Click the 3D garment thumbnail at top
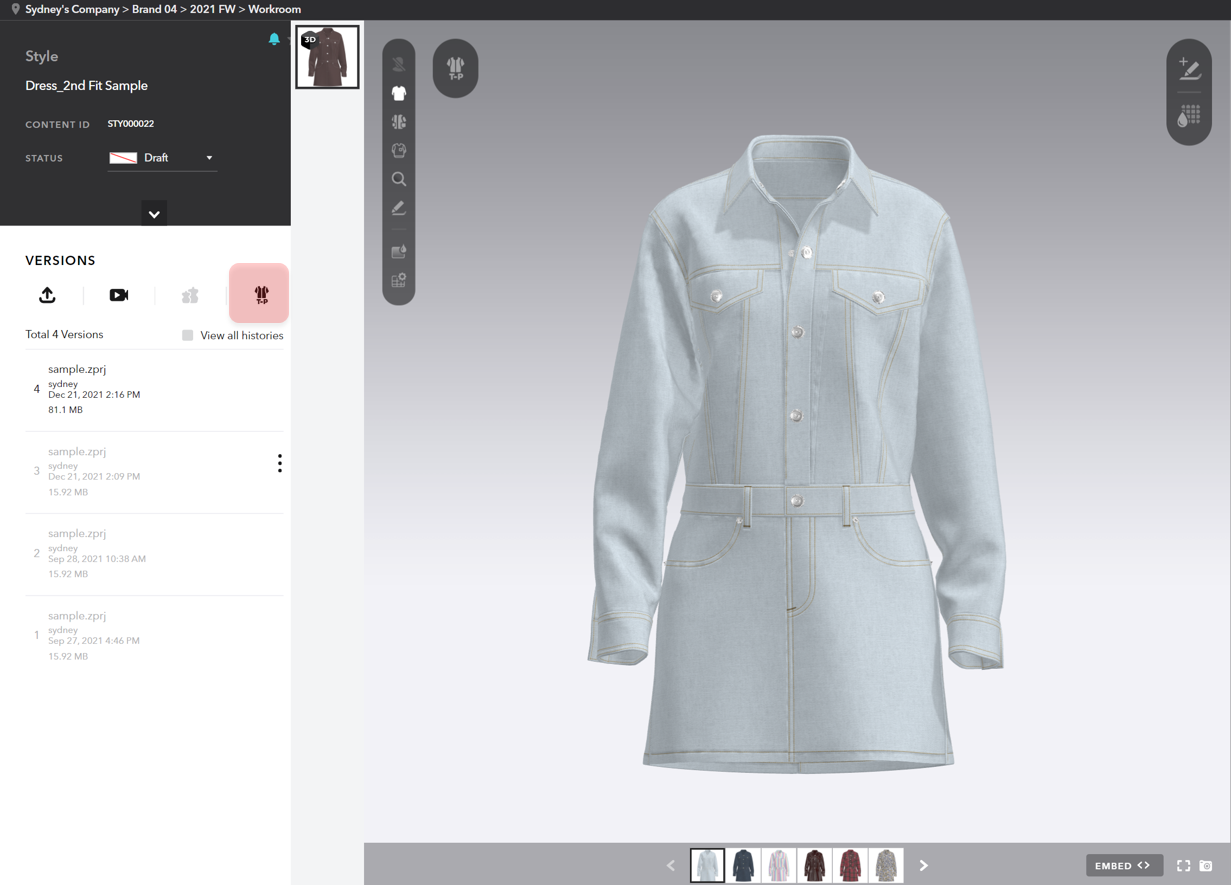The width and height of the screenshot is (1231, 885). pyautogui.click(x=327, y=57)
